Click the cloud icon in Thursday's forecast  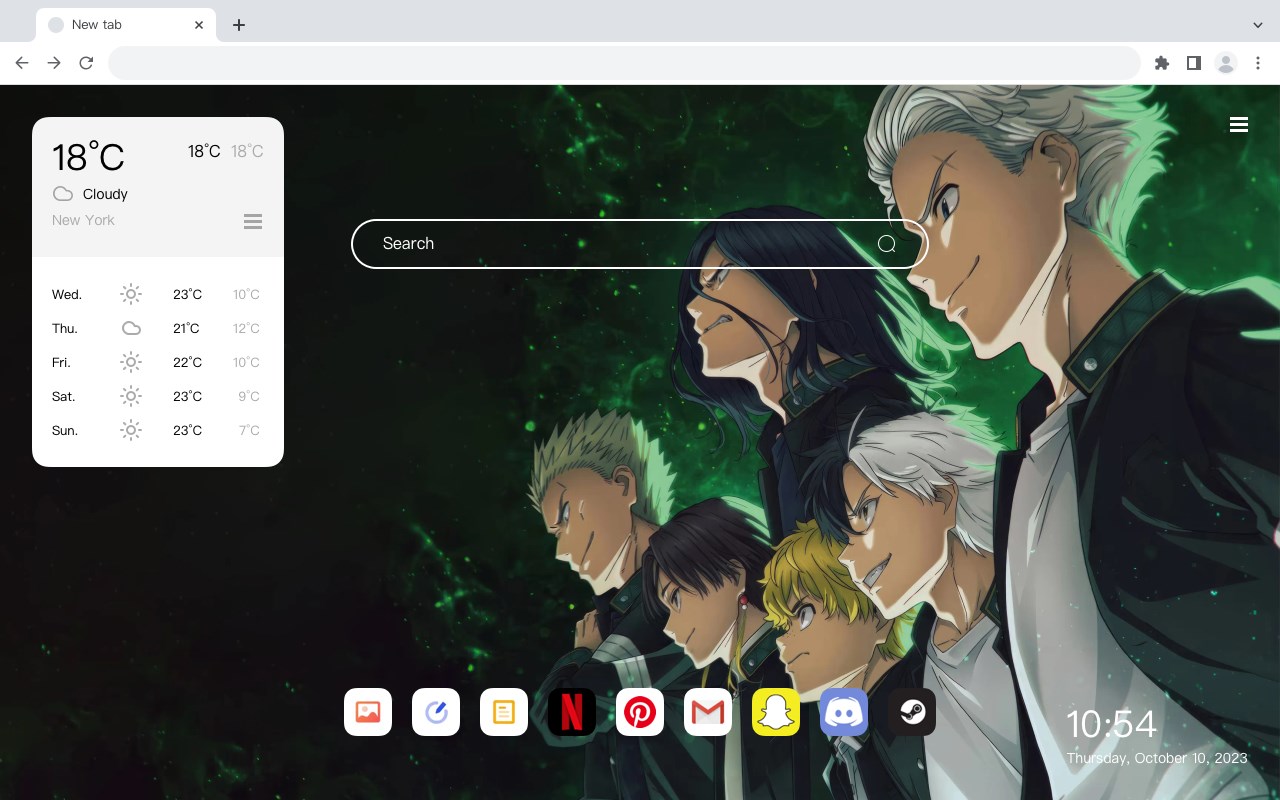(x=131, y=328)
